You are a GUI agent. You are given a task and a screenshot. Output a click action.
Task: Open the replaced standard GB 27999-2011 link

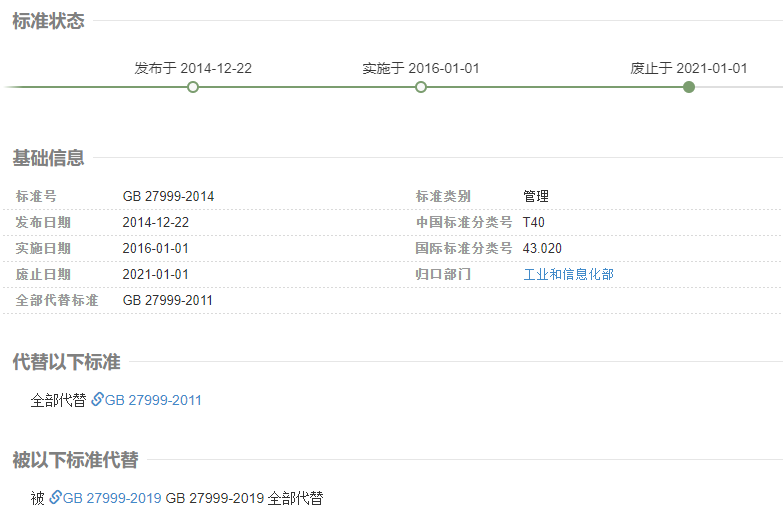click(x=153, y=400)
